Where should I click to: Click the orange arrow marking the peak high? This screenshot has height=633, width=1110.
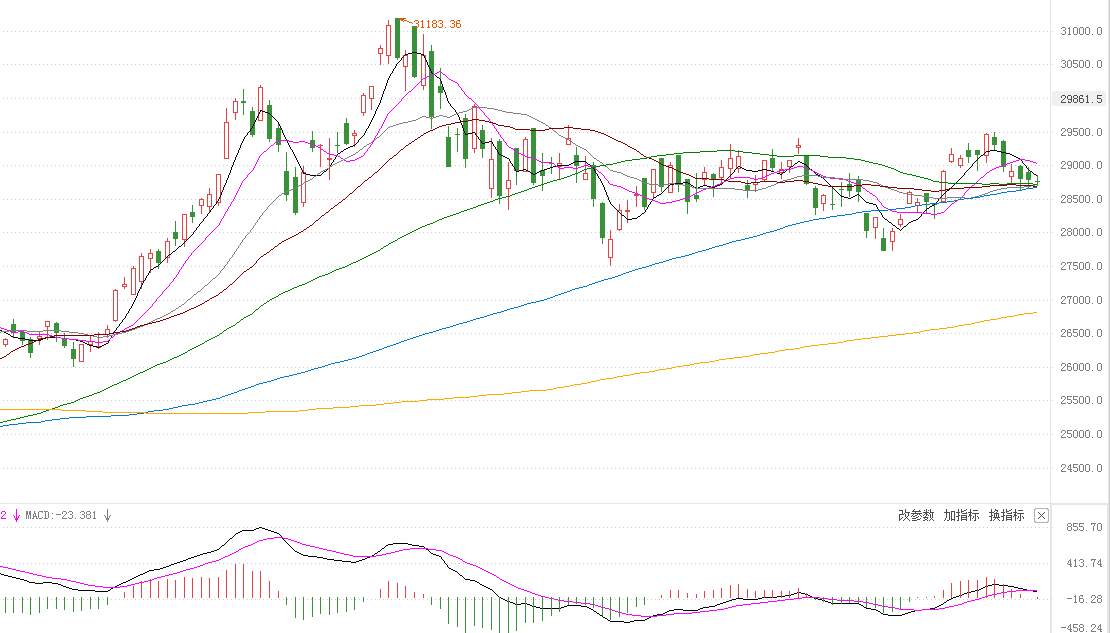click(406, 22)
